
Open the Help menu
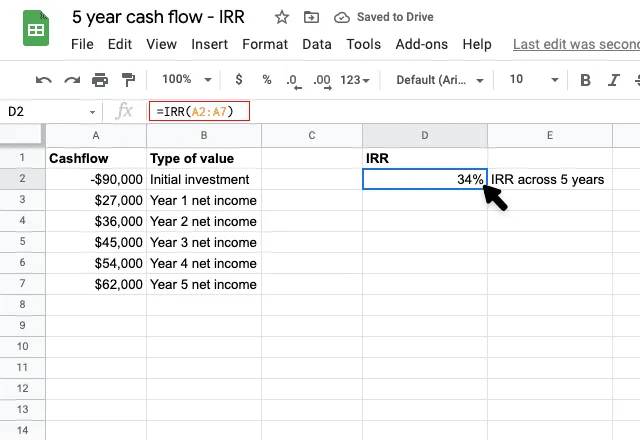[477, 44]
